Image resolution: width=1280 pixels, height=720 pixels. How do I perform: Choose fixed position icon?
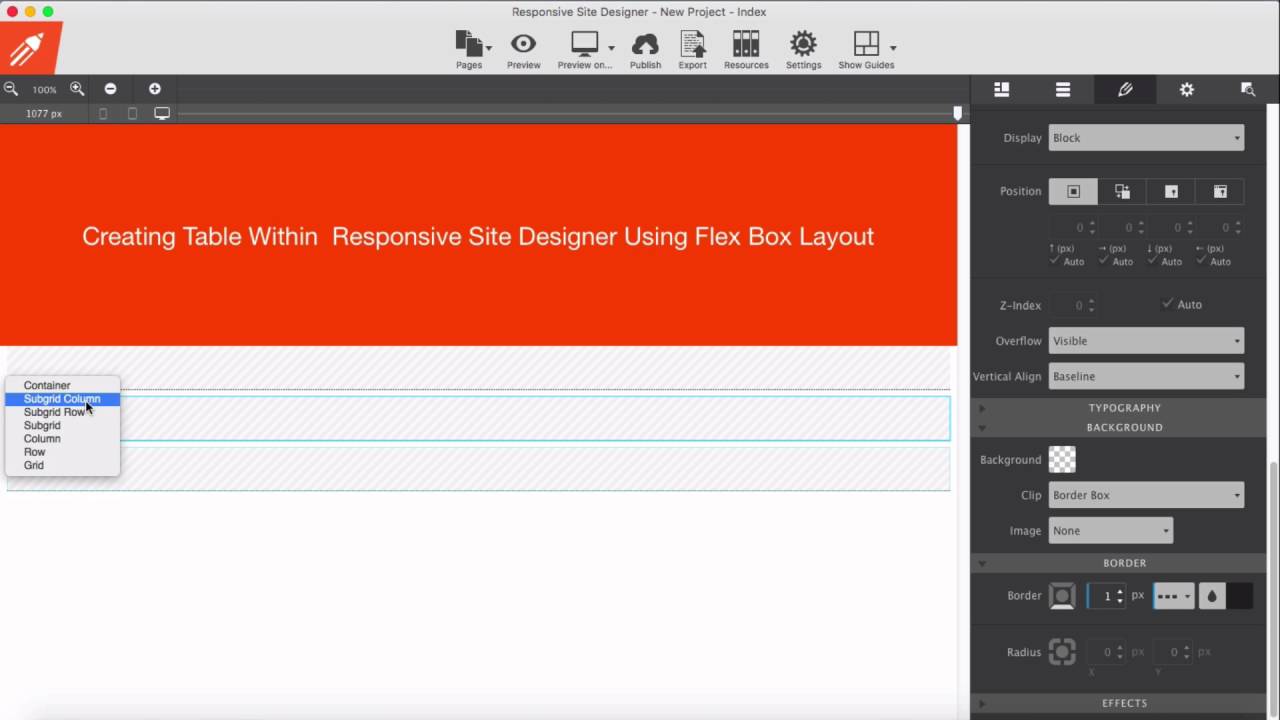1220,192
